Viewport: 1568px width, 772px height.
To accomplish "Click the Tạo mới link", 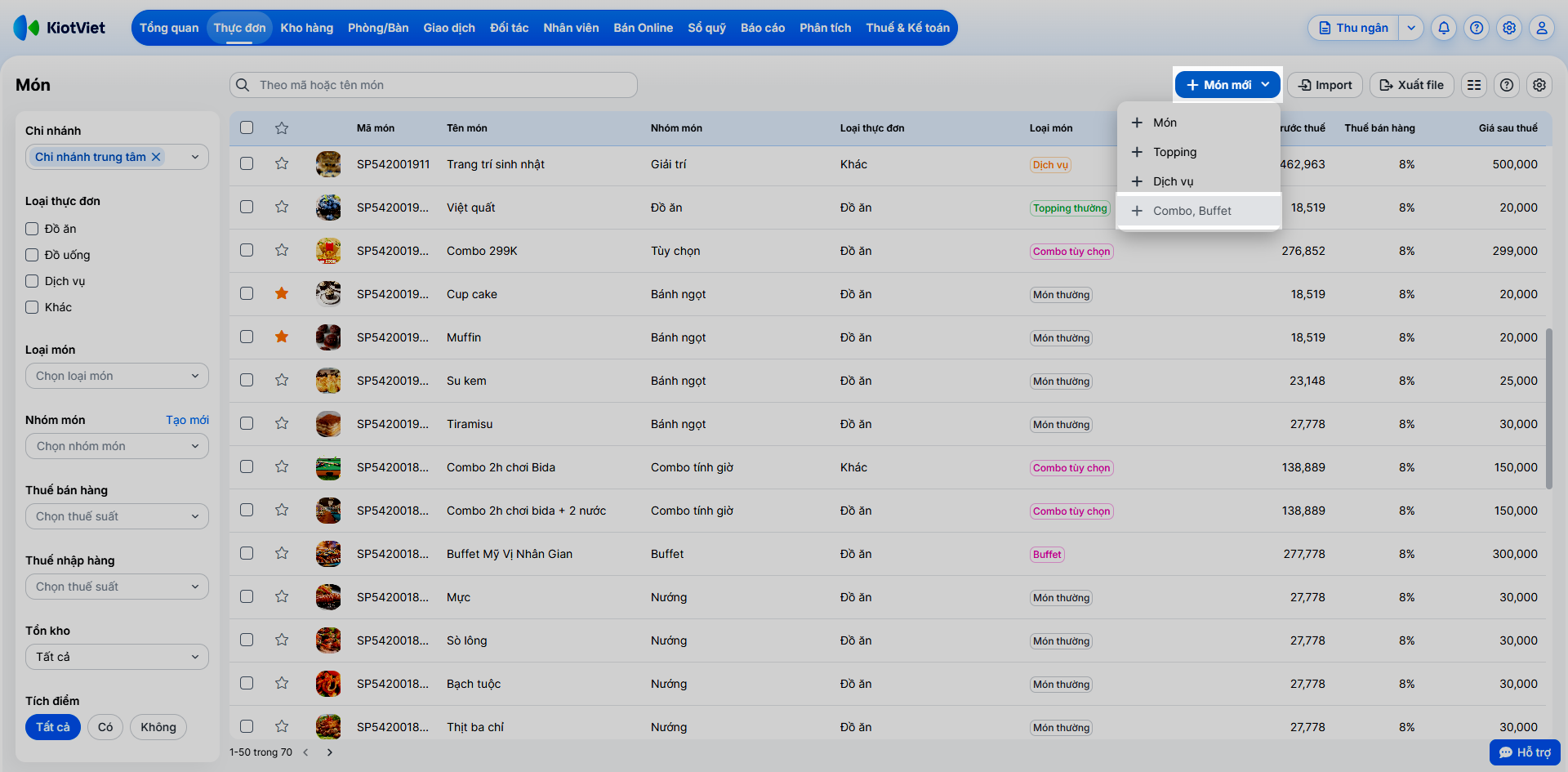I will pos(187,420).
